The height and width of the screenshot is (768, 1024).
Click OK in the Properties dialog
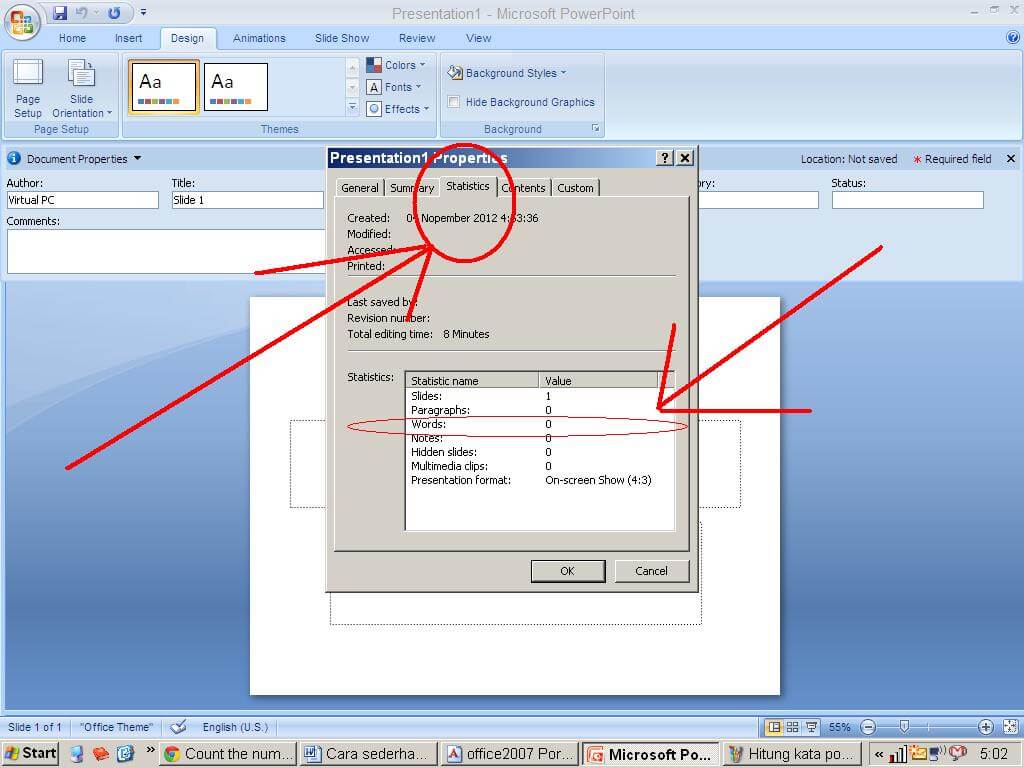568,571
